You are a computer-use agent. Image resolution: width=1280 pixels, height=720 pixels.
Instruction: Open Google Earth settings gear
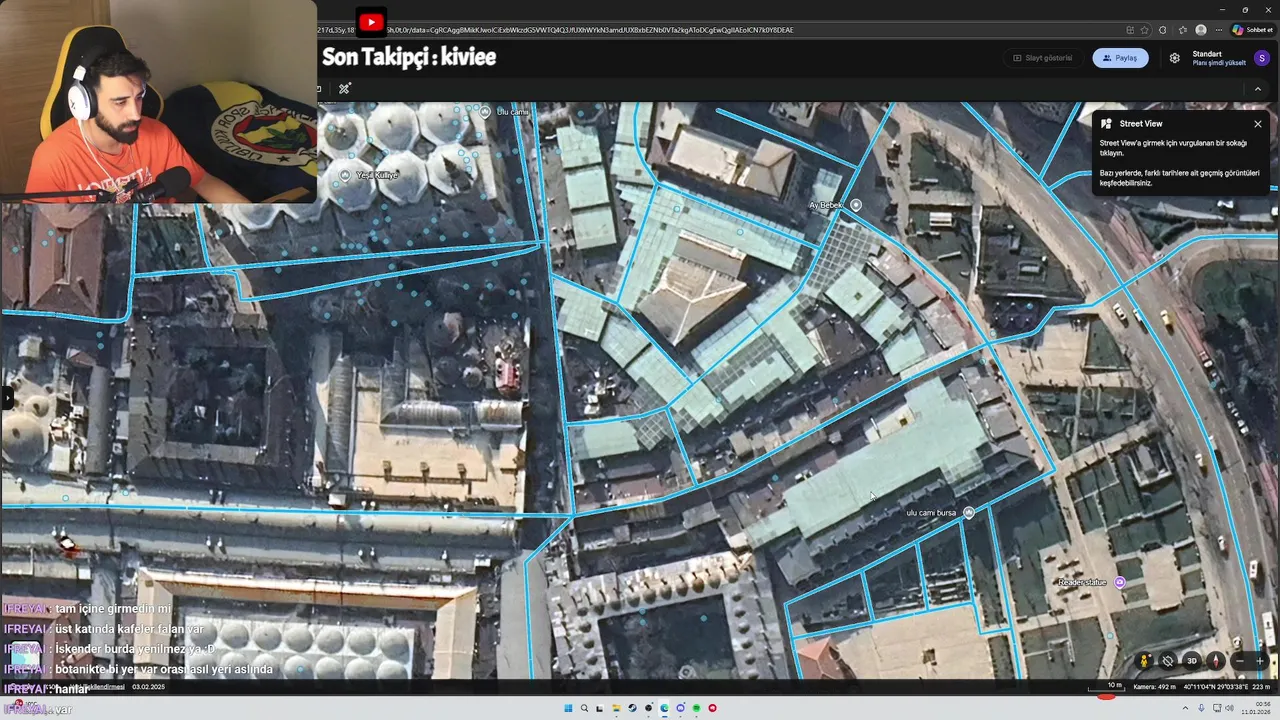[1174, 58]
